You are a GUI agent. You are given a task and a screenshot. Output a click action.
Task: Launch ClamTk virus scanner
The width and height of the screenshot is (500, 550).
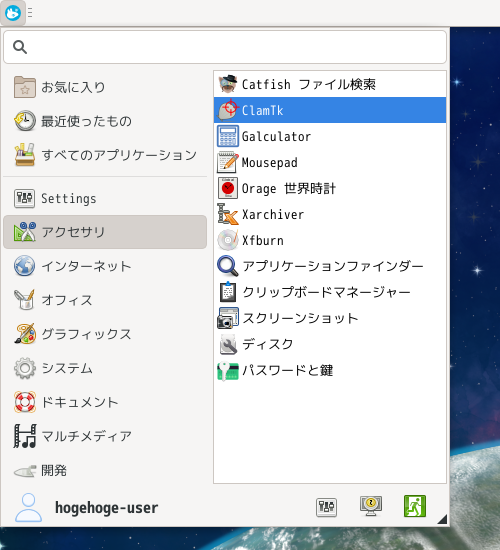pyautogui.click(x=330, y=110)
